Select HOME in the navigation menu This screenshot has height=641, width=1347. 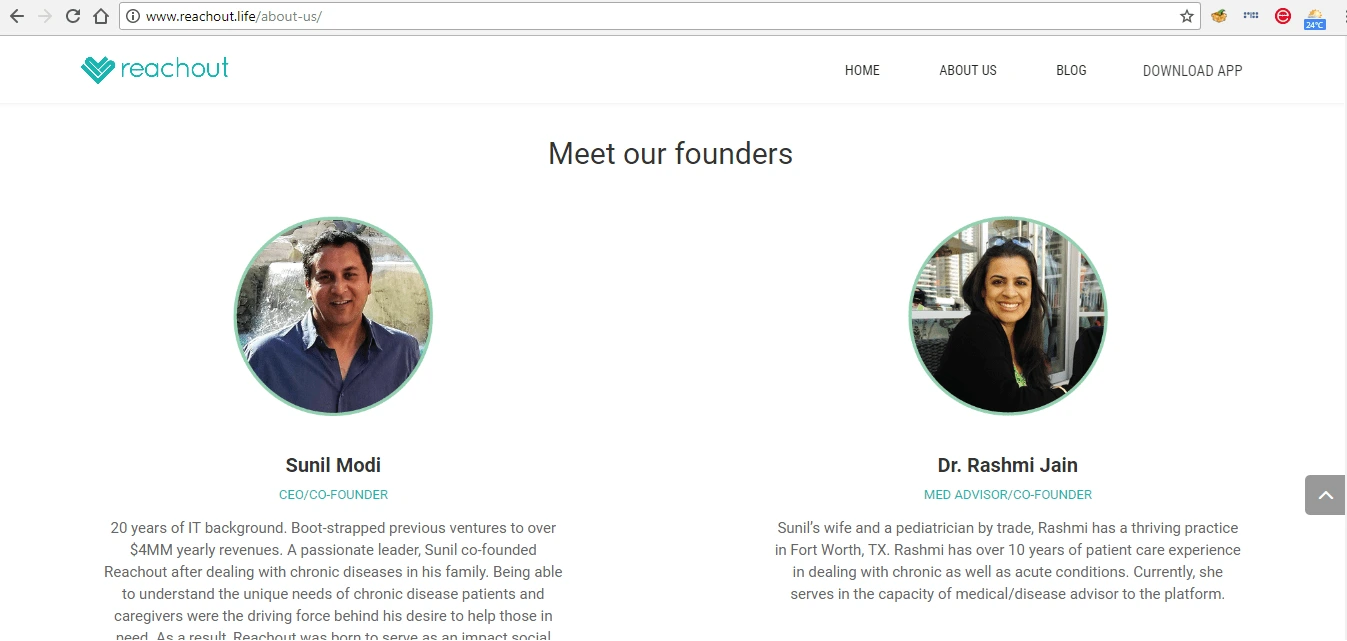pyautogui.click(x=861, y=70)
